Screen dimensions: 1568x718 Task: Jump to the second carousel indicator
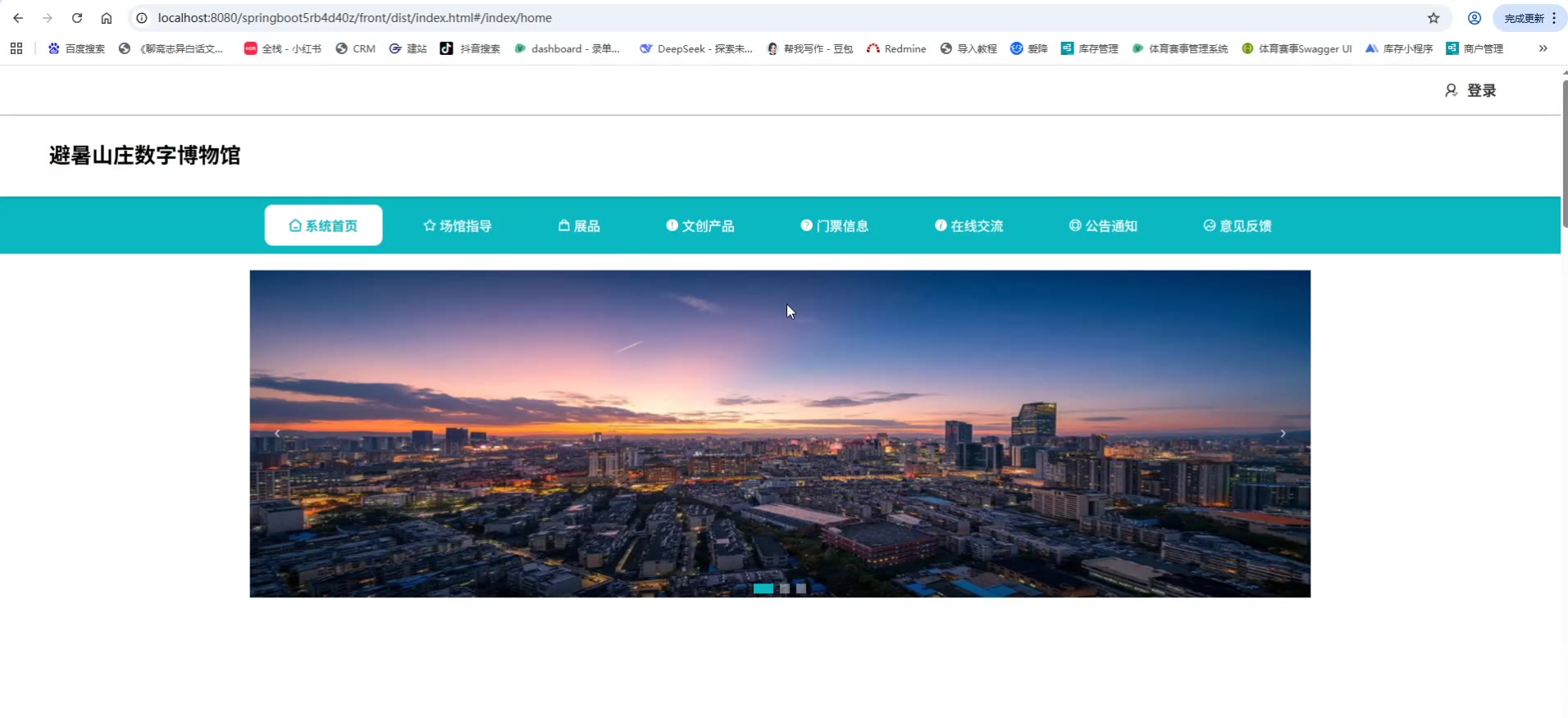pyautogui.click(x=785, y=588)
